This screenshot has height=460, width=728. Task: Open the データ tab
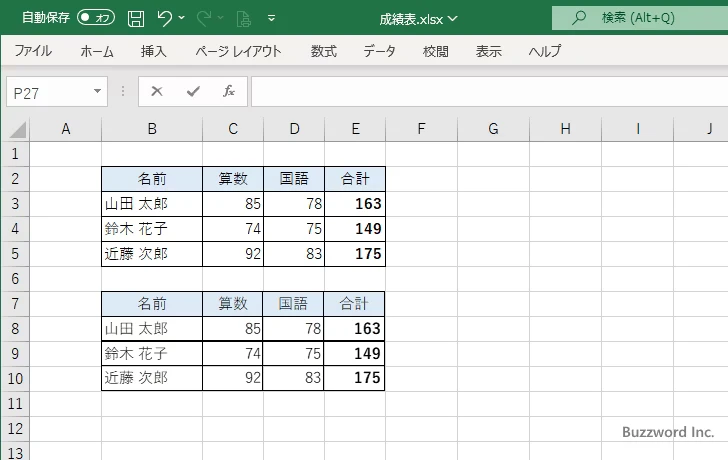[x=379, y=51]
